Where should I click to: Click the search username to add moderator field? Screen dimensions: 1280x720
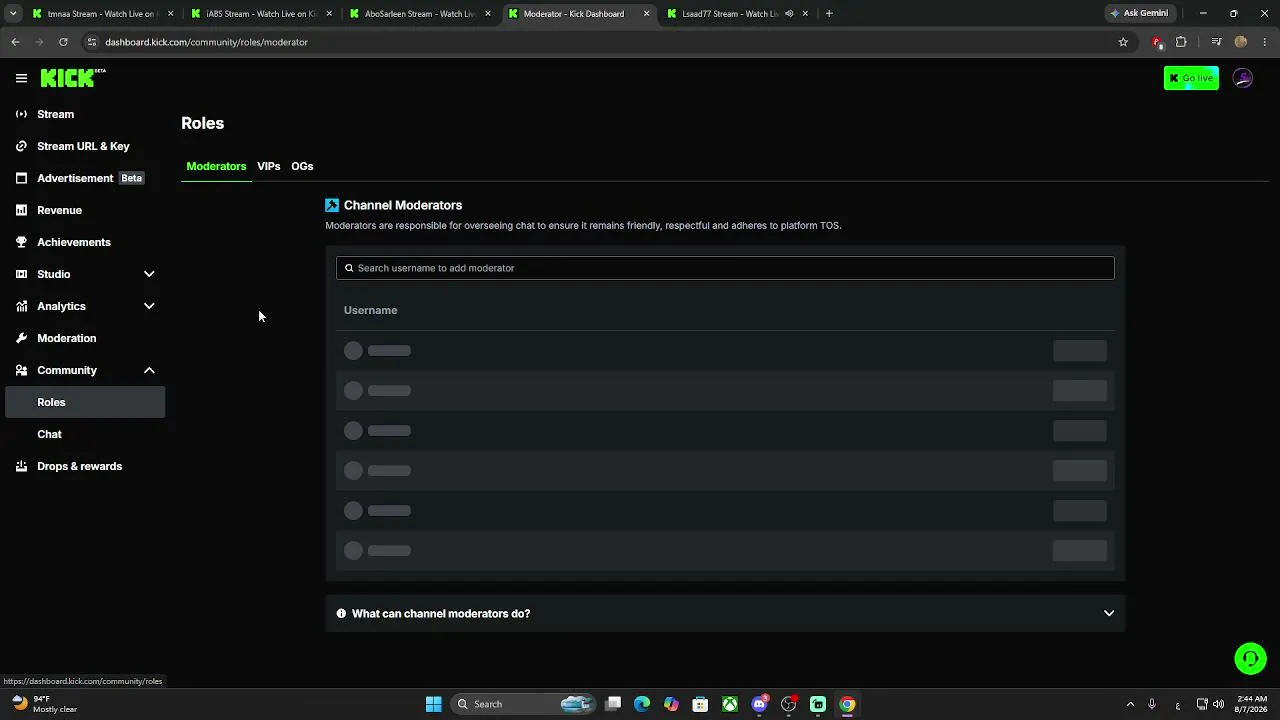pyautogui.click(x=725, y=268)
